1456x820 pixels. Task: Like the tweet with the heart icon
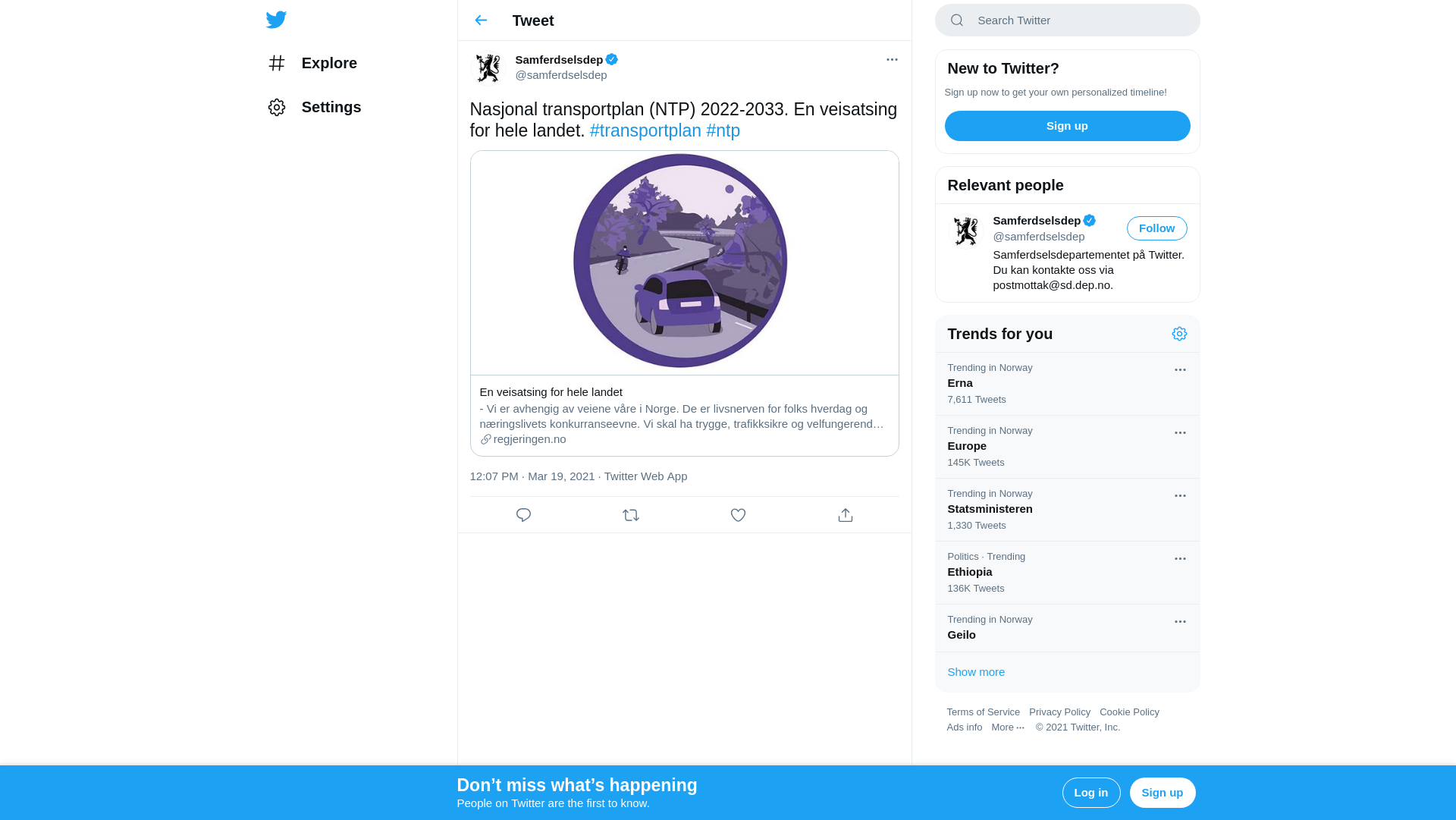tap(738, 515)
